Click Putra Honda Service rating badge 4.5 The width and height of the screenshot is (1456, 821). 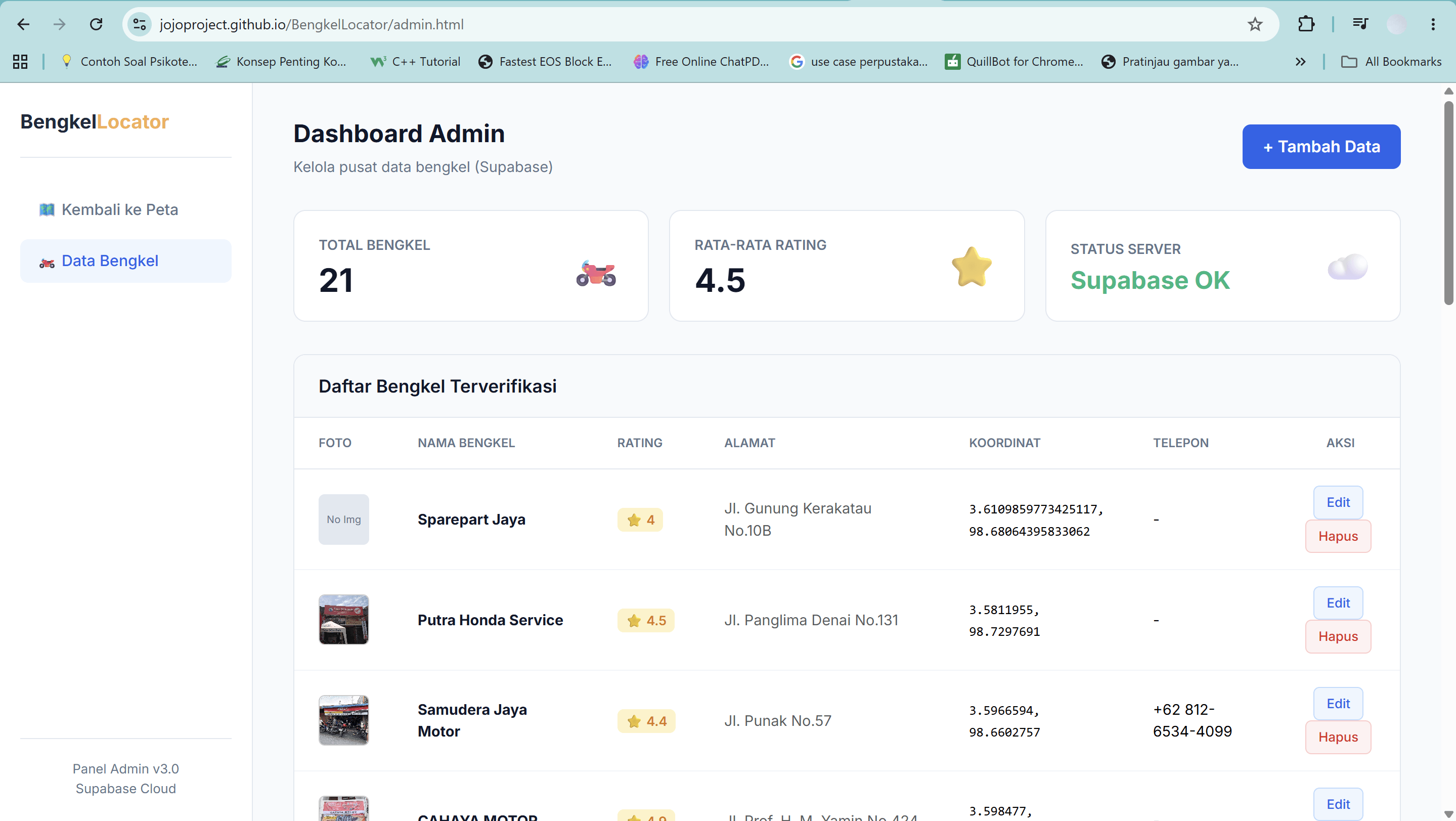tap(646, 620)
